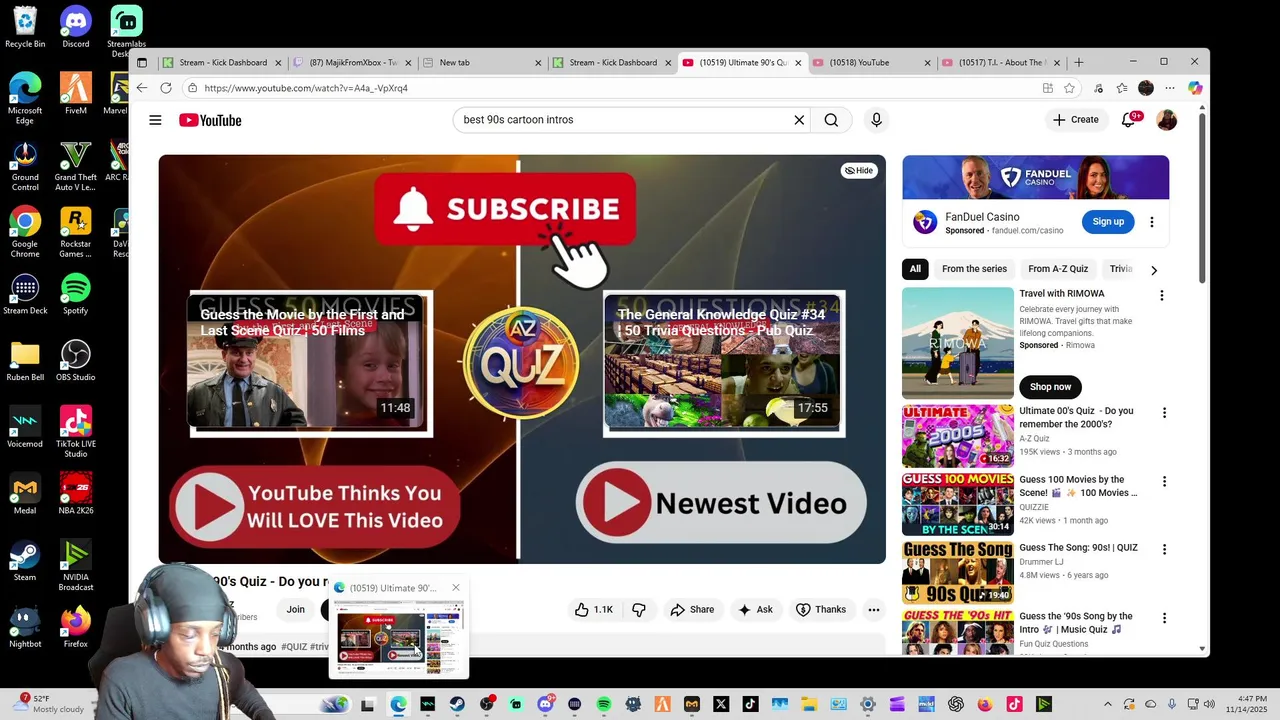Open options for Guess 100 Movies video
The width and height of the screenshot is (1280, 720).
tap(1163, 481)
